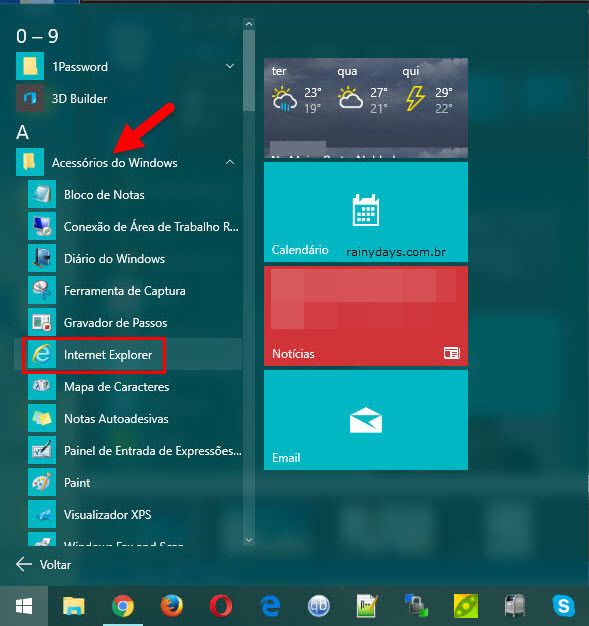Select 'Ferramenta de Captura' label
Image resolution: width=589 pixels, height=626 pixels.
point(125,291)
